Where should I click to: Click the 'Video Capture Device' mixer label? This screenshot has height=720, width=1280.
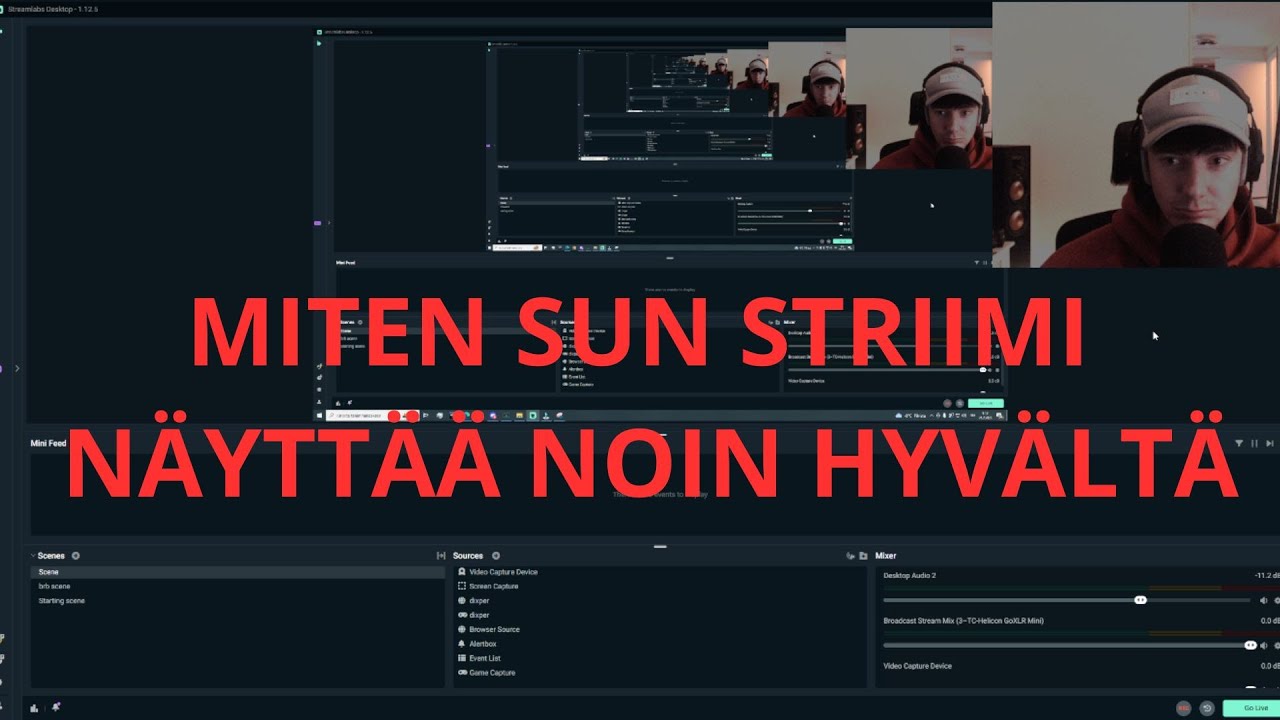click(917, 666)
